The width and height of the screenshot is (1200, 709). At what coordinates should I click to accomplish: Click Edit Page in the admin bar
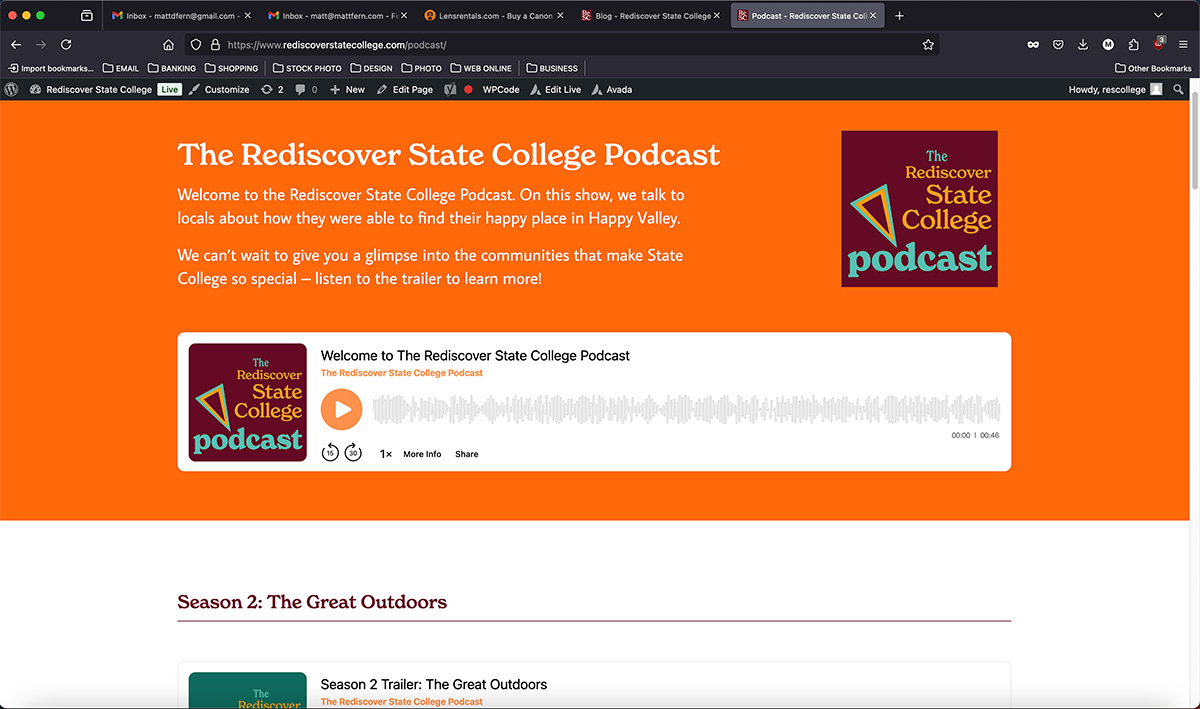click(x=405, y=89)
